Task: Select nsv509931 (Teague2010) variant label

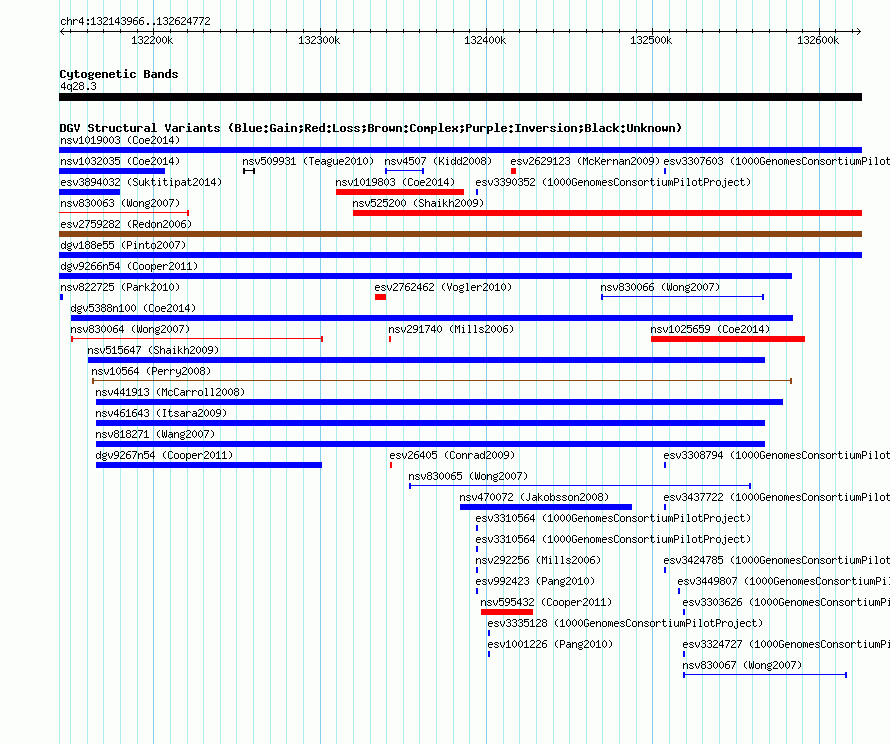Action: click(x=308, y=161)
